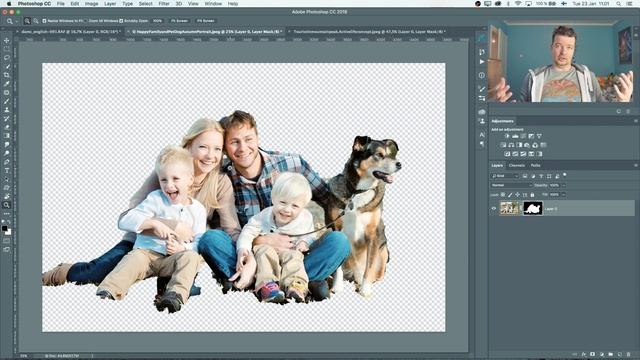The width and height of the screenshot is (640, 360).
Task: Select the Rectangular Marquee tool
Action: tap(7, 49)
